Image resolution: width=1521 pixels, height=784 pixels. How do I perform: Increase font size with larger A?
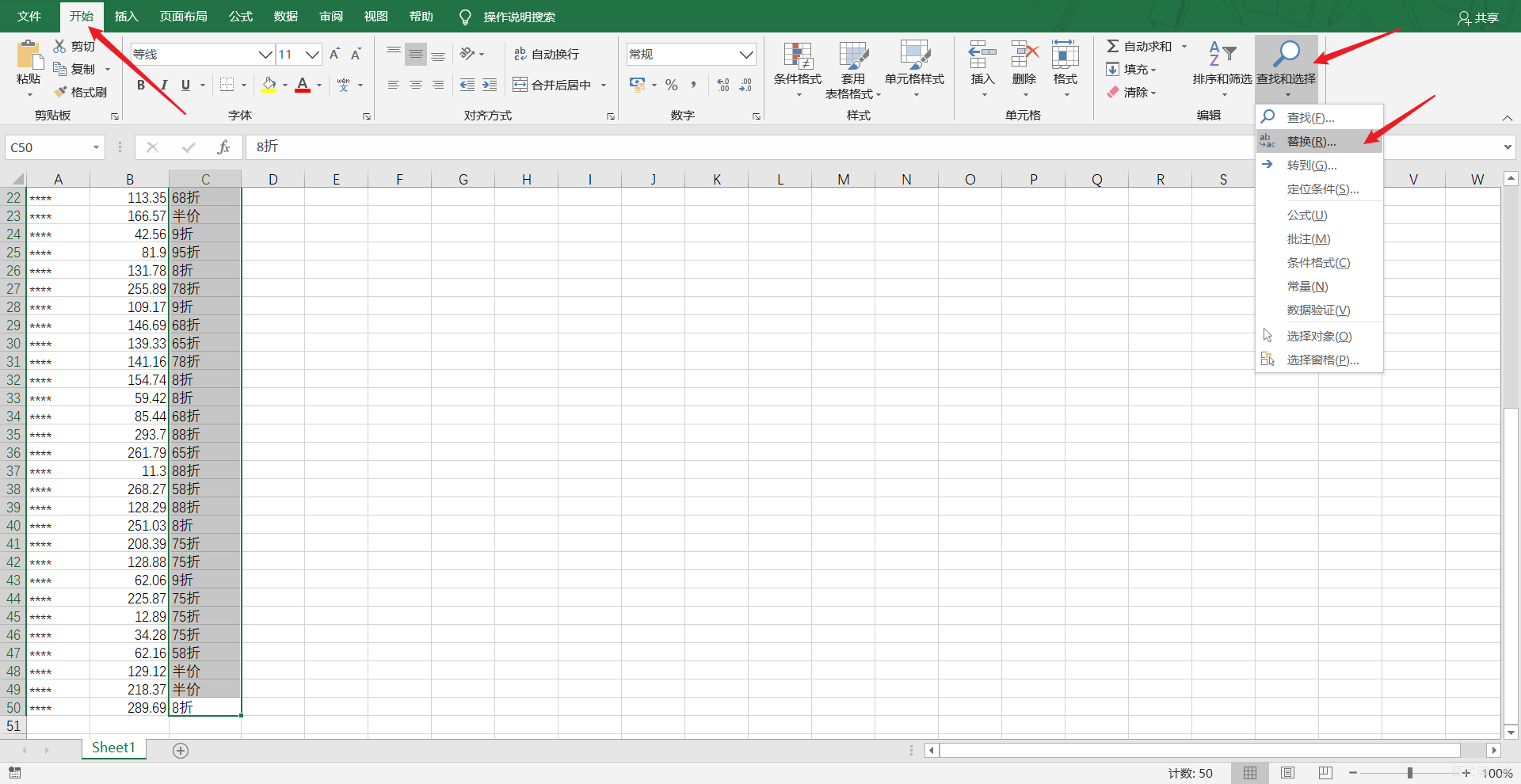pyautogui.click(x=334, y=54)
